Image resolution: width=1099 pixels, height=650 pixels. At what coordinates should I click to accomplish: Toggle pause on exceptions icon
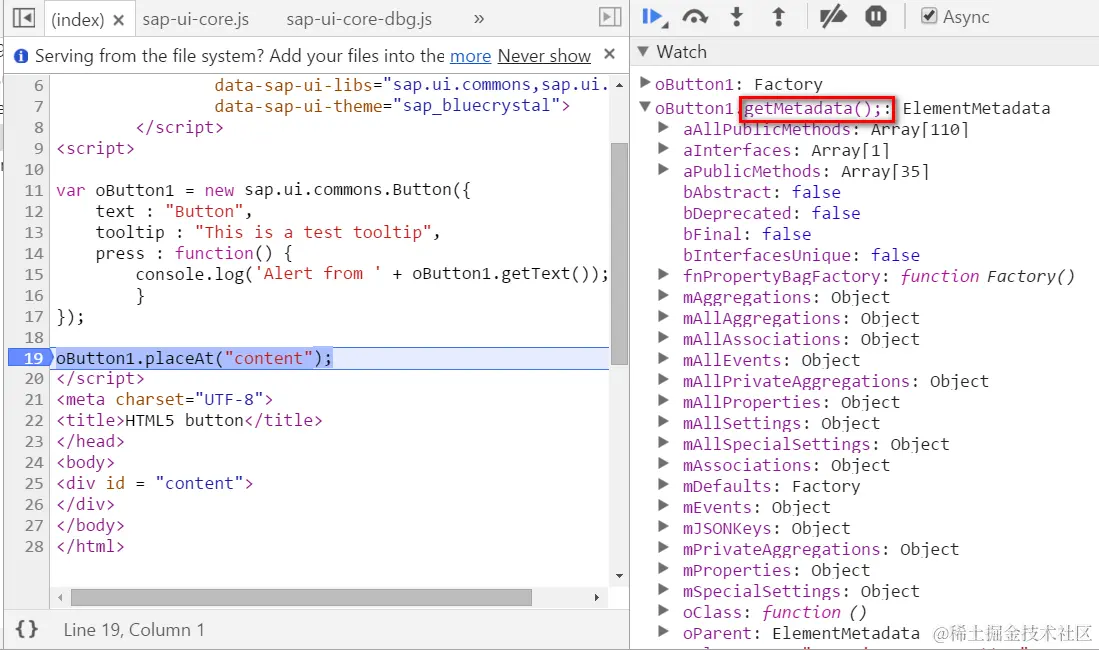(875, 16)
